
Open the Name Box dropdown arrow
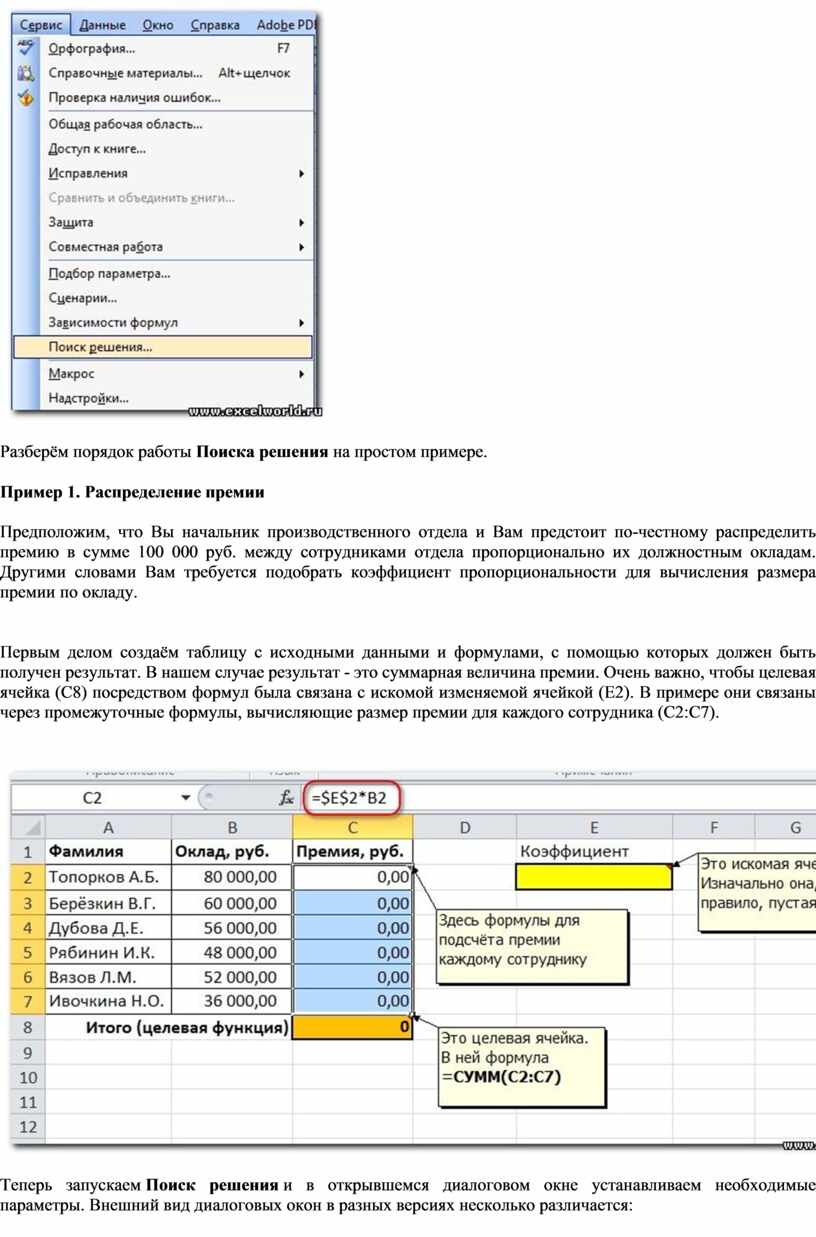[x=185, y=798]
